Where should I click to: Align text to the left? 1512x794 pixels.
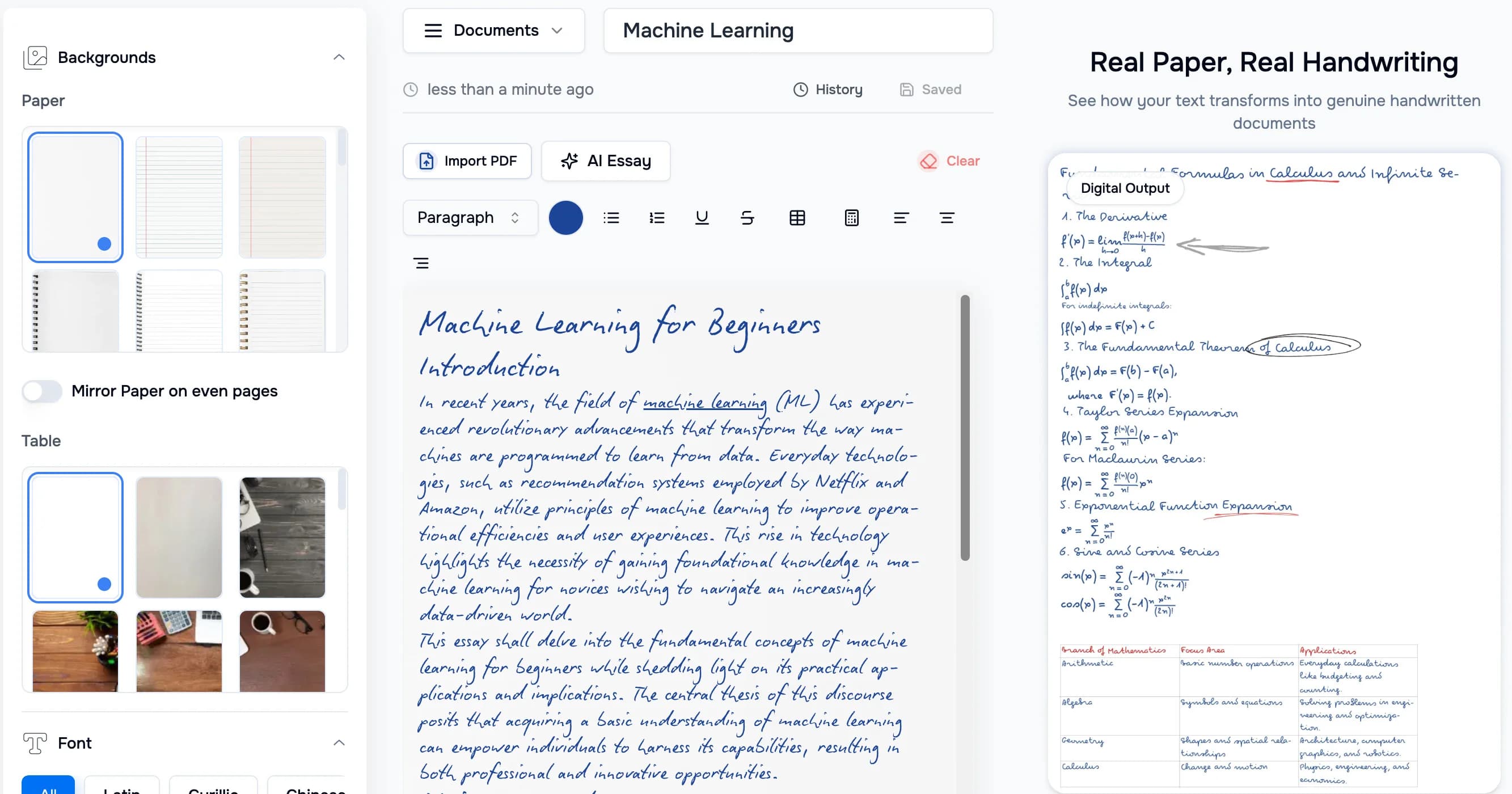[901, 218]
